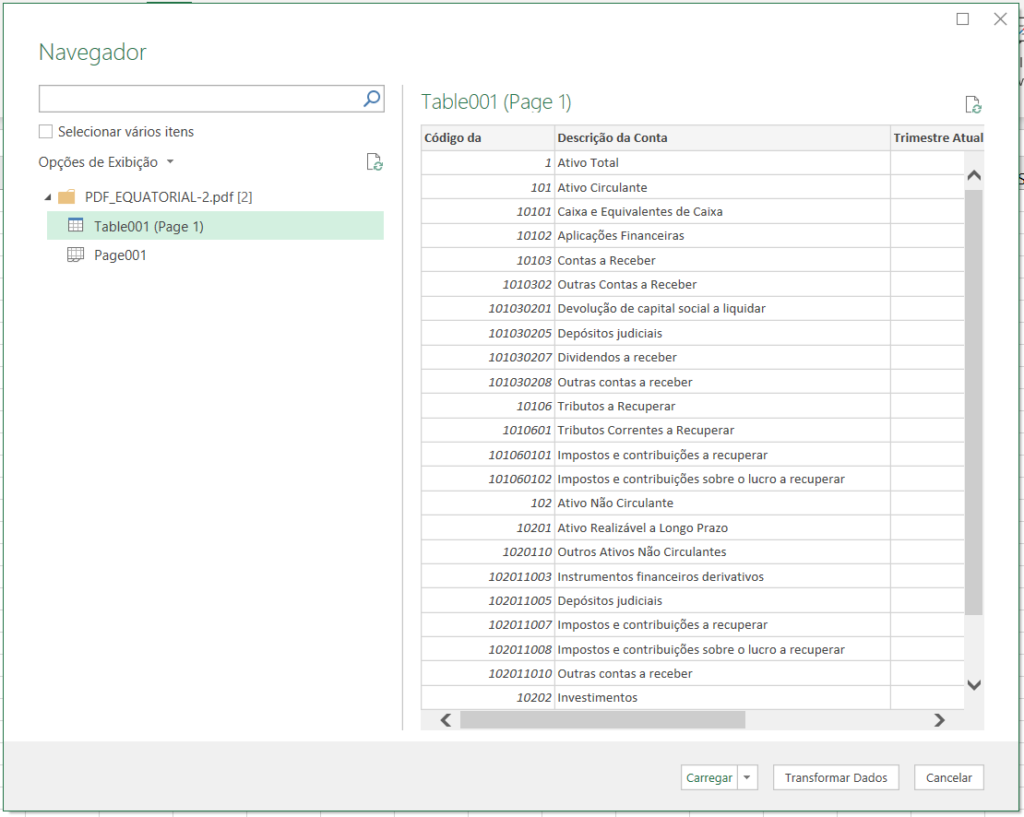Click the horizontal scrollbar thumb in preview

[x=602, y=720]
